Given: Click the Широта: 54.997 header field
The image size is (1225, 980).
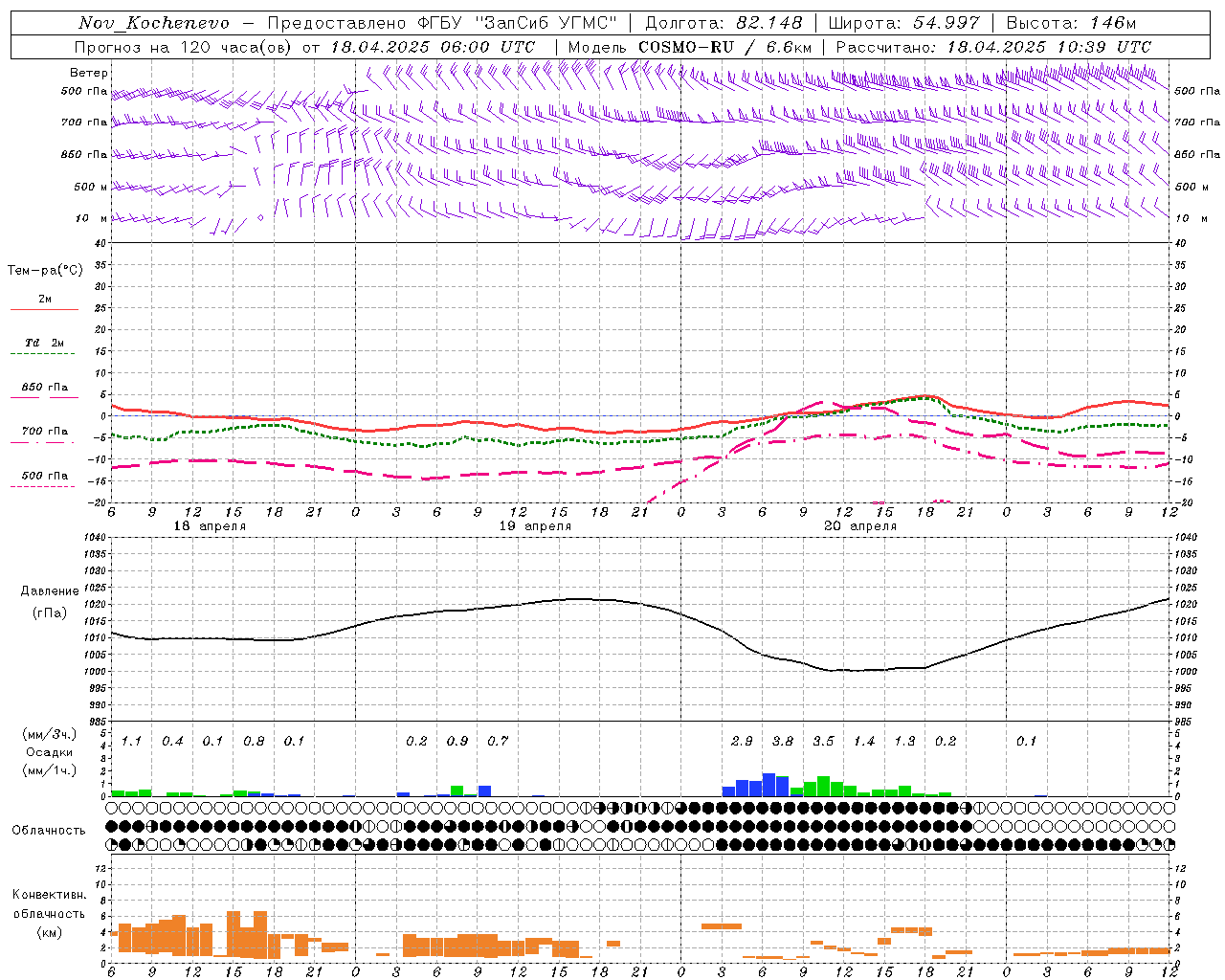Looking at the screenshot, I should 903,23.
